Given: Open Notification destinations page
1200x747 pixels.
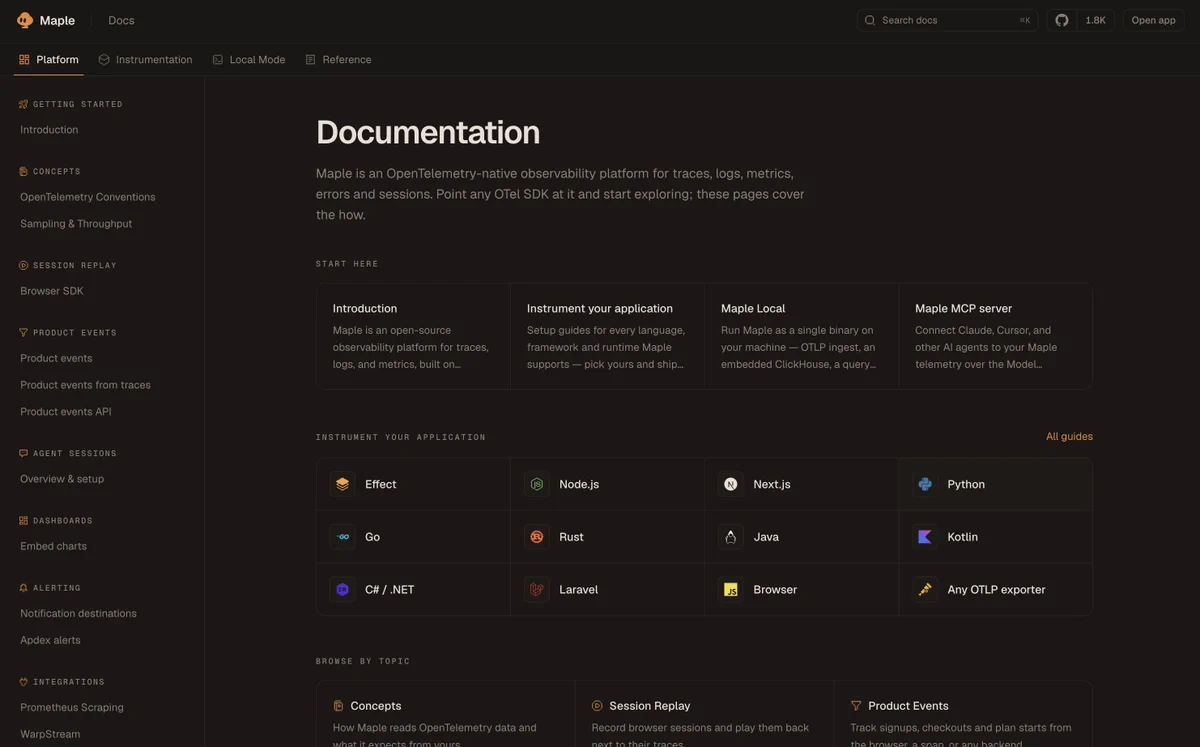Looking at the screenshot, I should tap(78, 613).
